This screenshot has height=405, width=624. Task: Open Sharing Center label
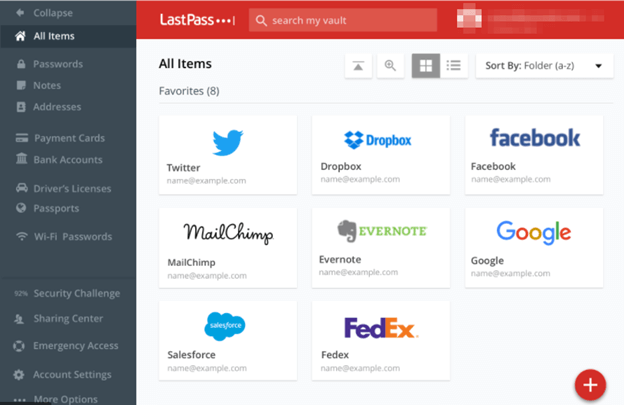68,318
